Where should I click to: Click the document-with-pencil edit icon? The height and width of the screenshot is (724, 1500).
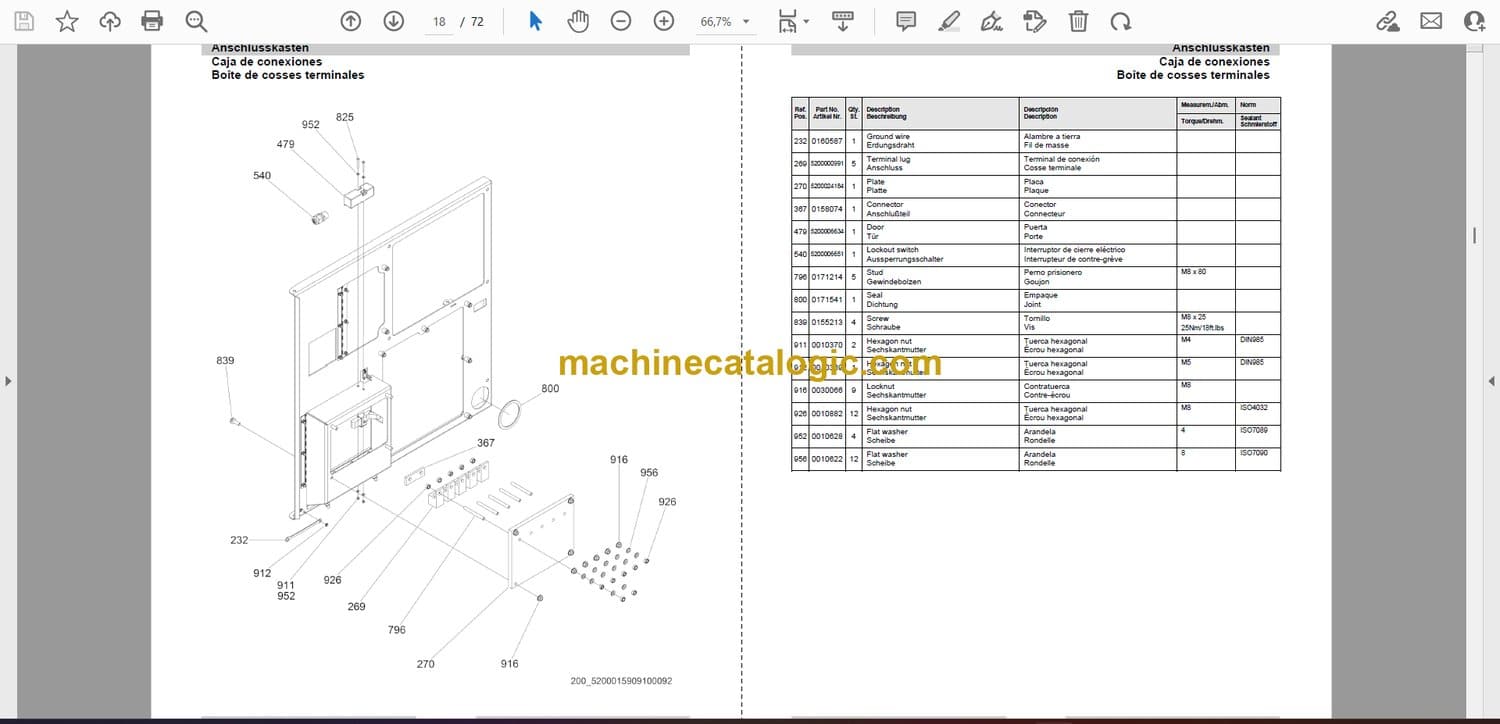pos(1035,21)
